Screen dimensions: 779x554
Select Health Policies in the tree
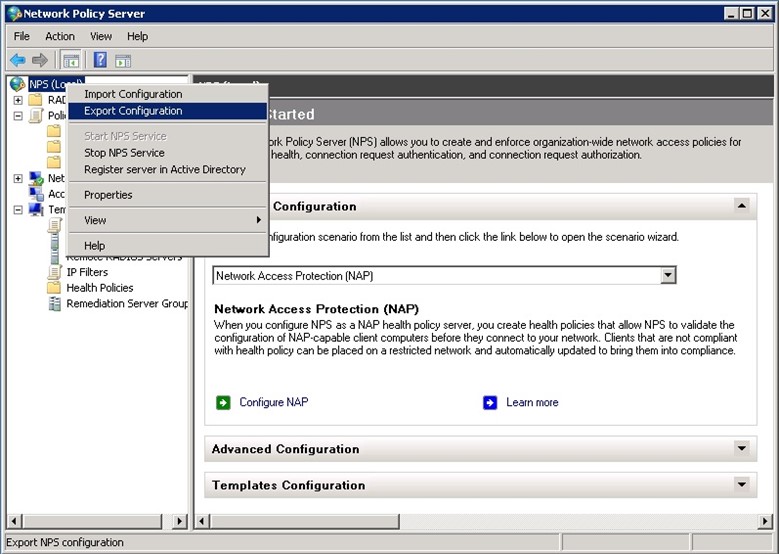point(100,288)
